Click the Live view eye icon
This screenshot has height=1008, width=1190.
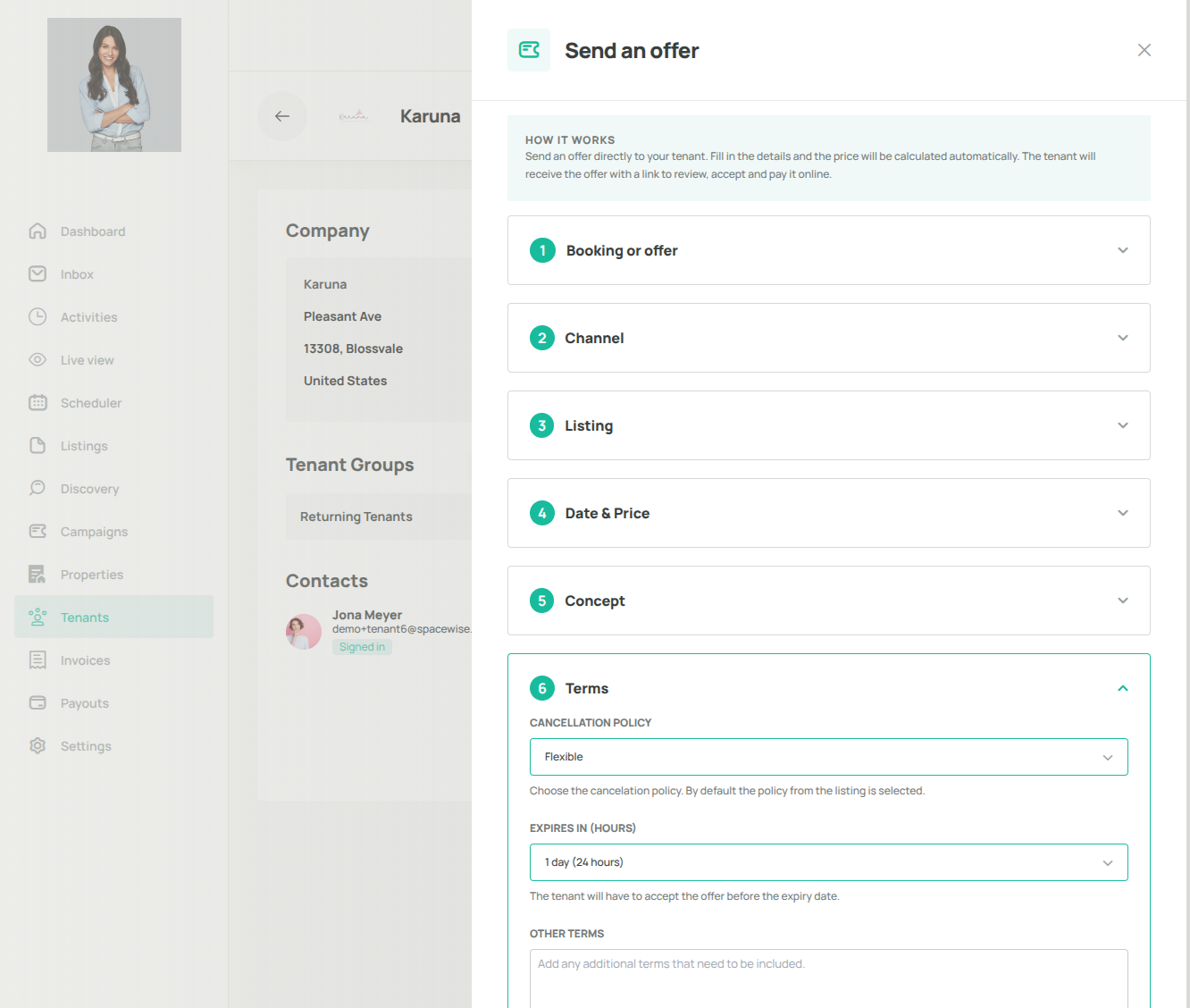[x=38, y=360]
